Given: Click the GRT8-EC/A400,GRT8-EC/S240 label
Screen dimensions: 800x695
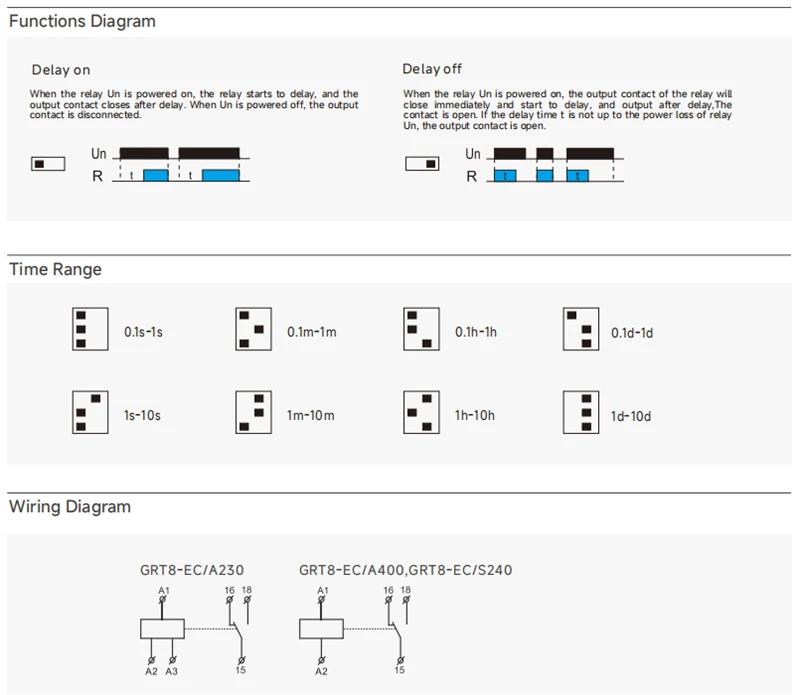Looking at the screenshot, I should 406,570.
